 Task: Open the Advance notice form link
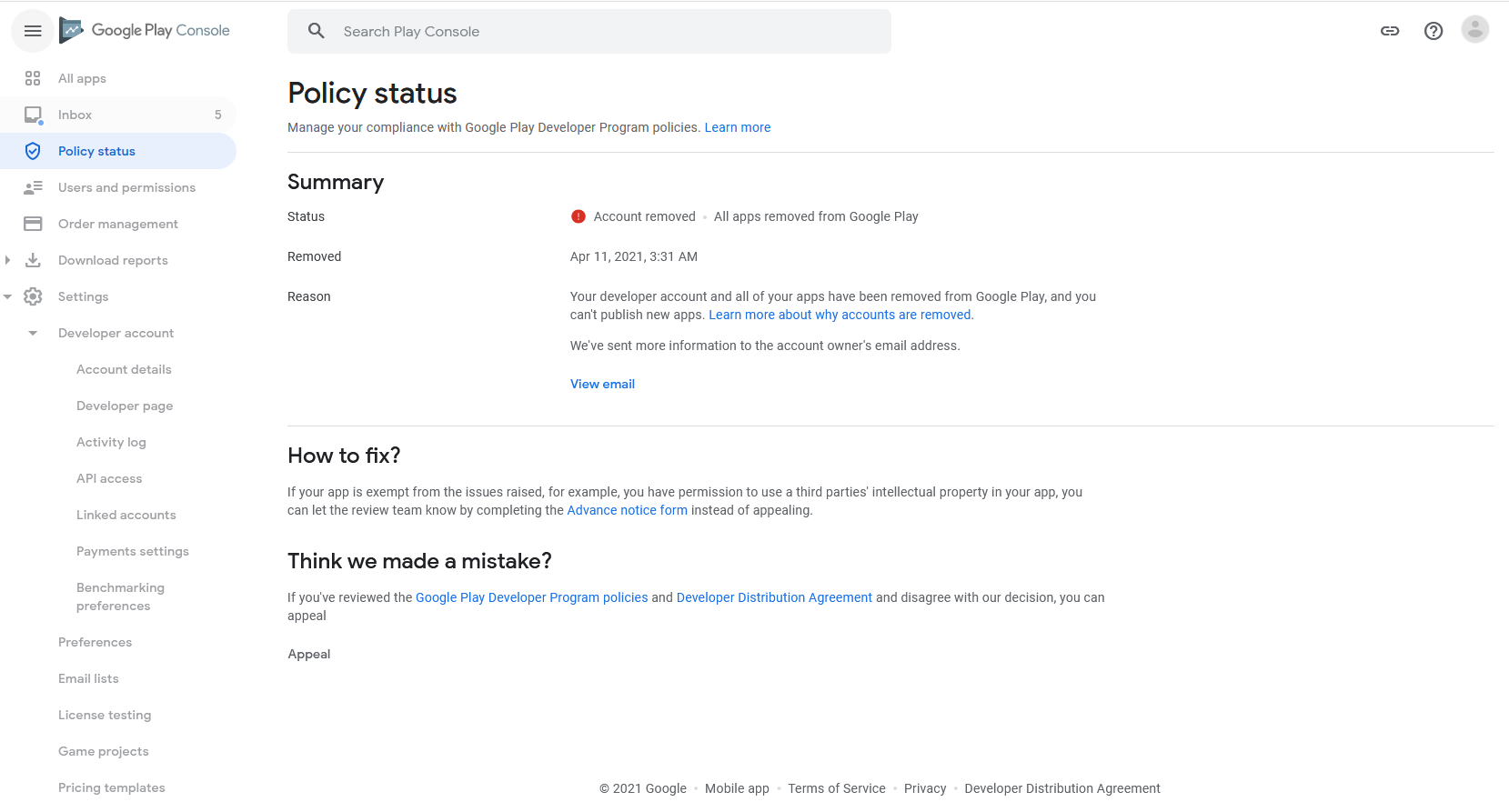627,510
